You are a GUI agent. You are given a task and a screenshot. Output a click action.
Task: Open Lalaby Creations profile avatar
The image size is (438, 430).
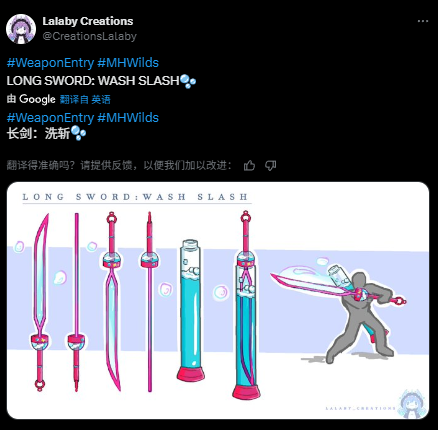click(21, 29)
